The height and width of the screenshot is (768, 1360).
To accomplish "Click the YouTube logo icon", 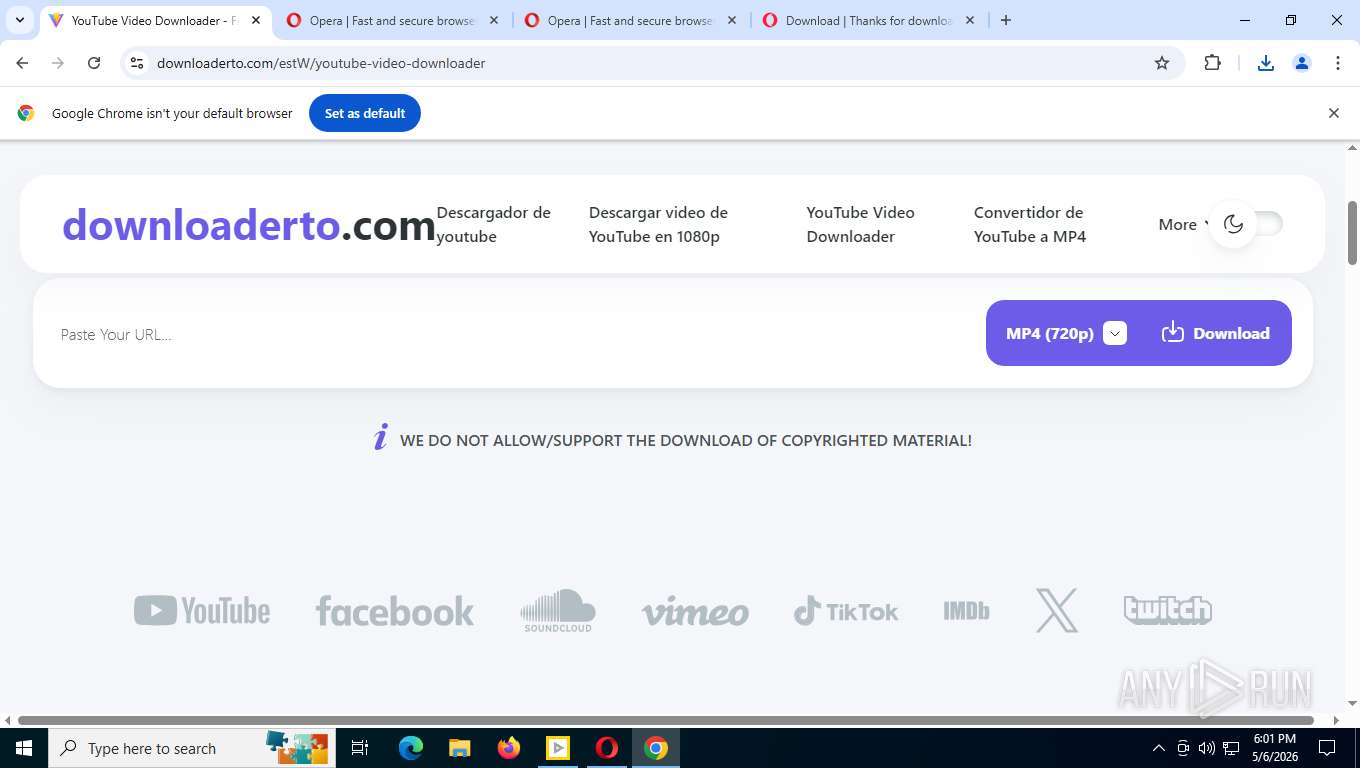I will point(202,610).
